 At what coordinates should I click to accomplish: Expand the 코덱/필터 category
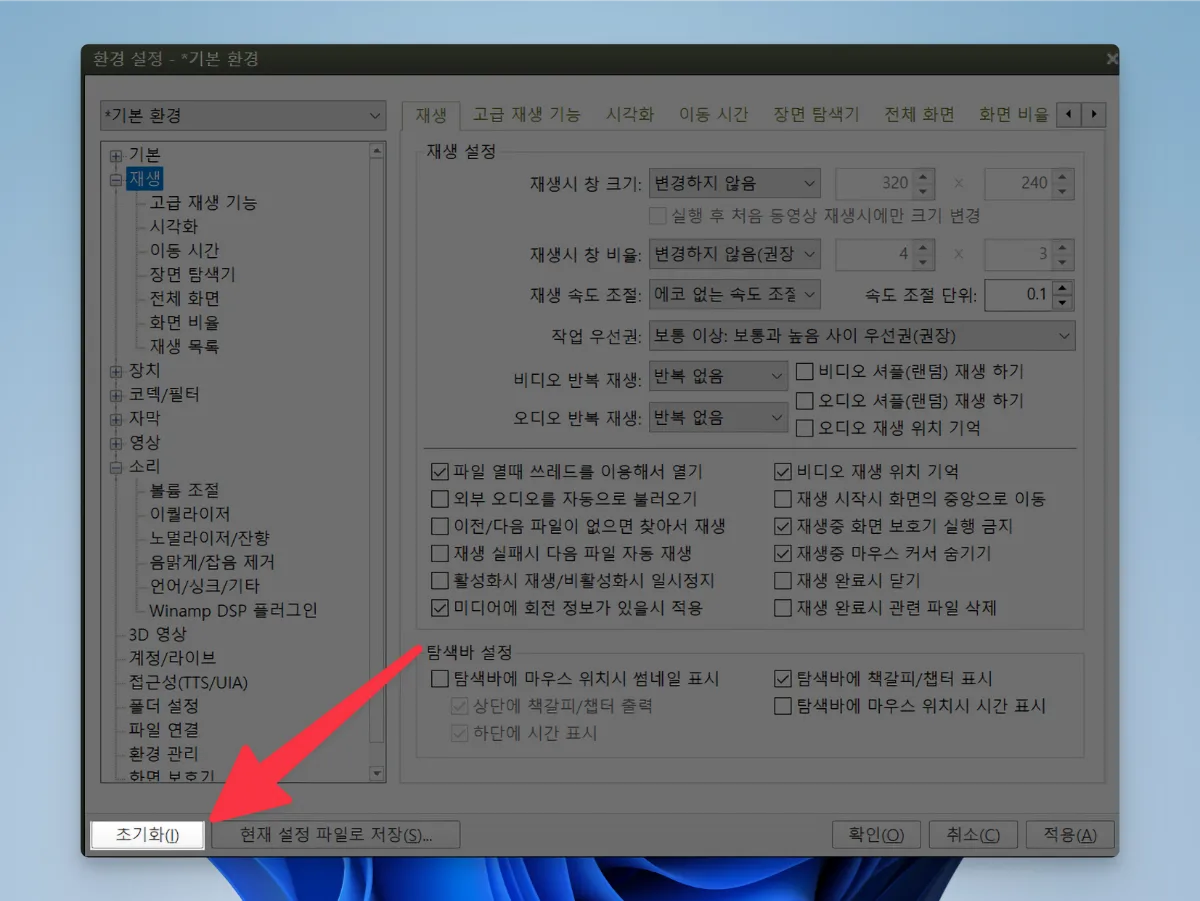point(117,394)
